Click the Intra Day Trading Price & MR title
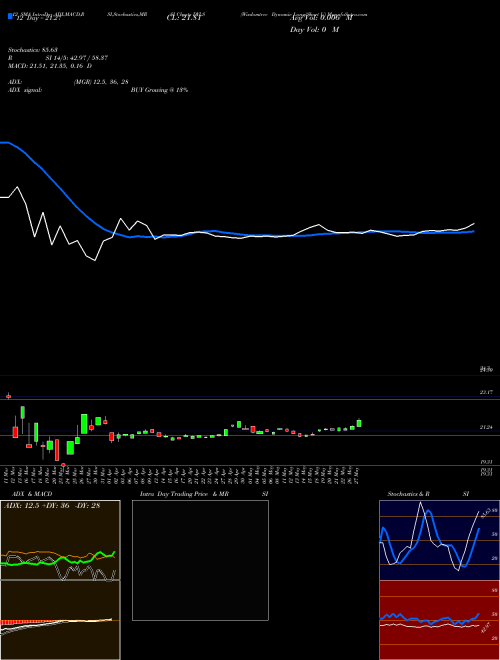Screen dimensions: 500x660 [204, 494]
